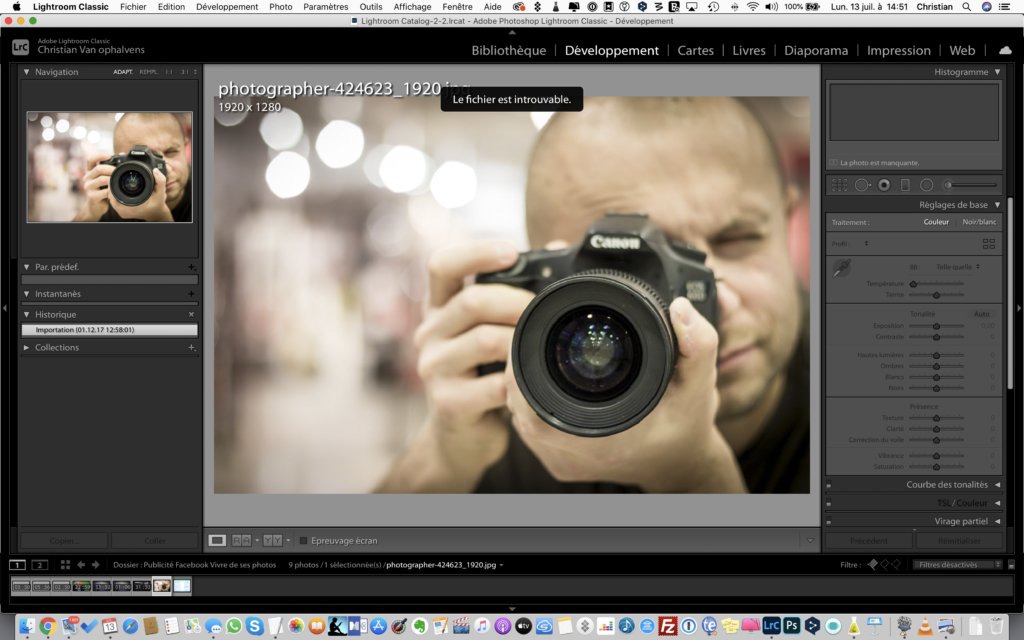Select the Graduated filter tool
The height and width of the screenshot is (640, 1024).
(905, 185)
